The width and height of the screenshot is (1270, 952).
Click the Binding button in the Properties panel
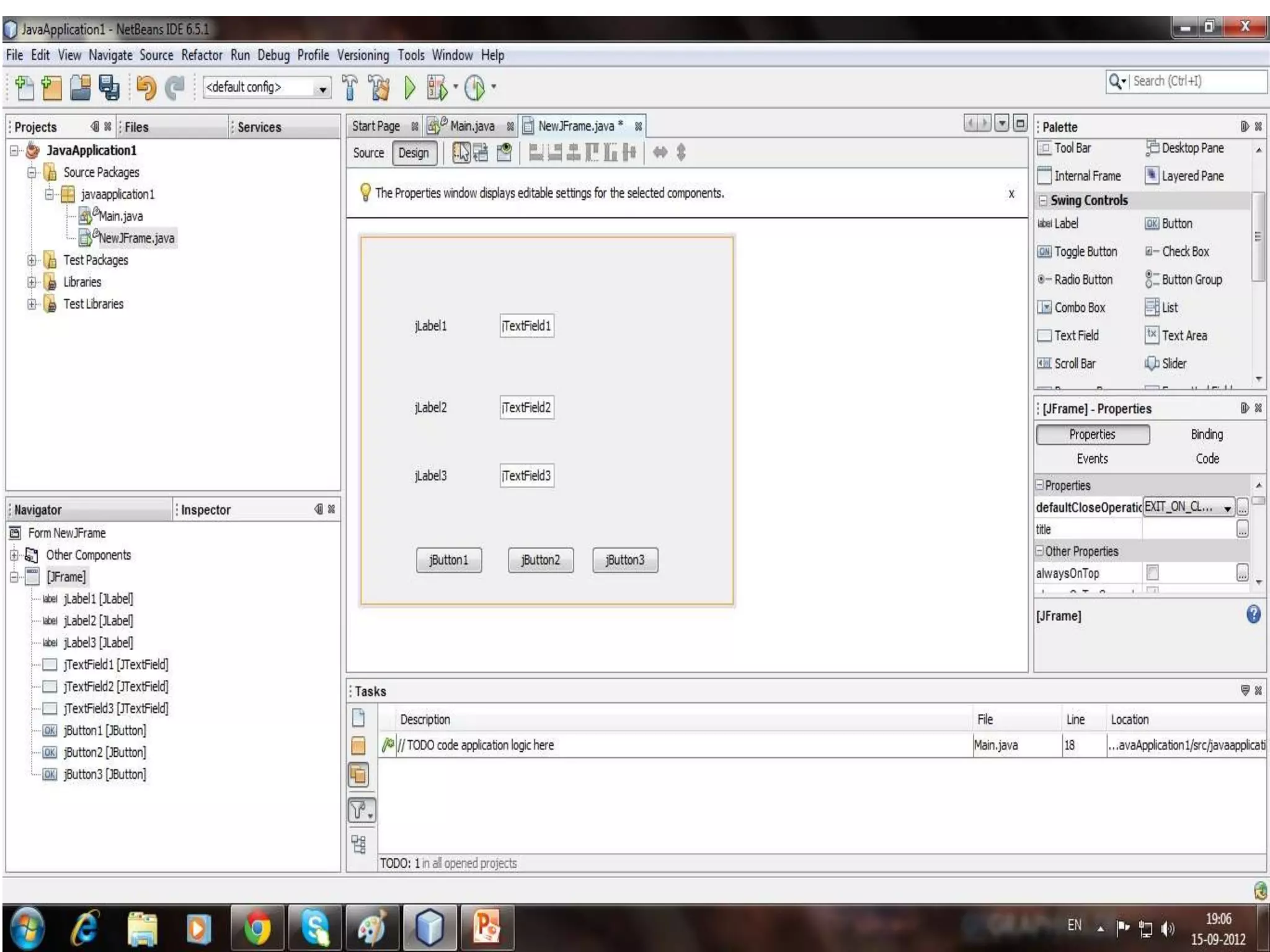[1206, 434]
